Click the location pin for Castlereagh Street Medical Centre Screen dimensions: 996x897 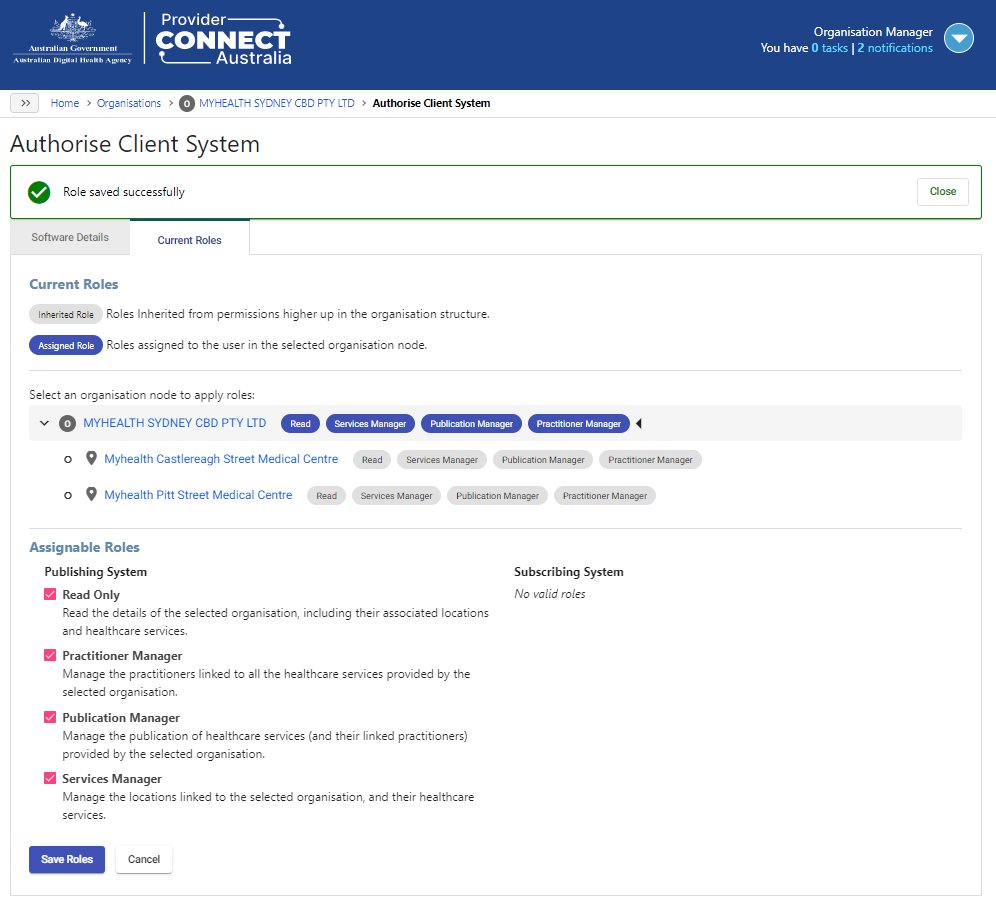(91, 459)
